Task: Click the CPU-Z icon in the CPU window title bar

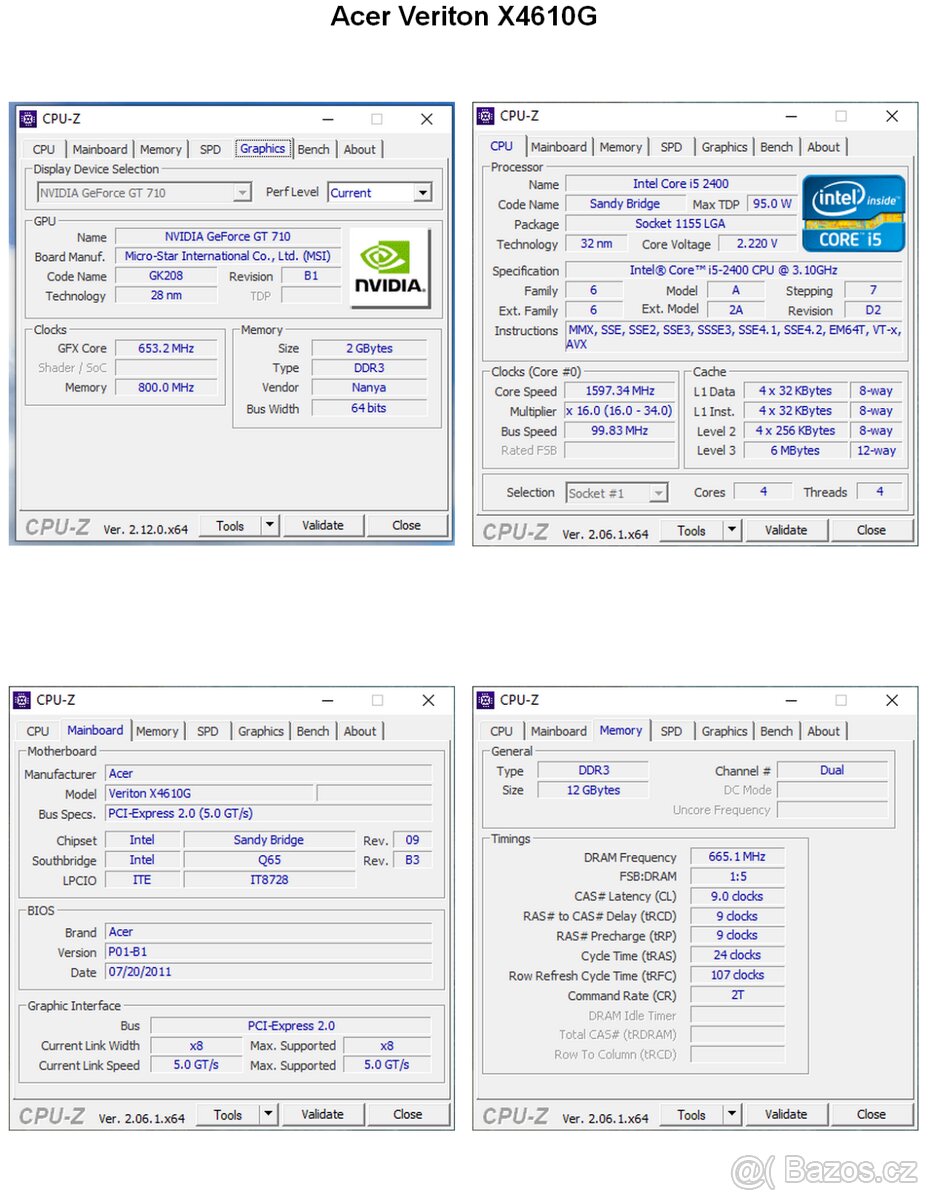Action: point(485,115)
